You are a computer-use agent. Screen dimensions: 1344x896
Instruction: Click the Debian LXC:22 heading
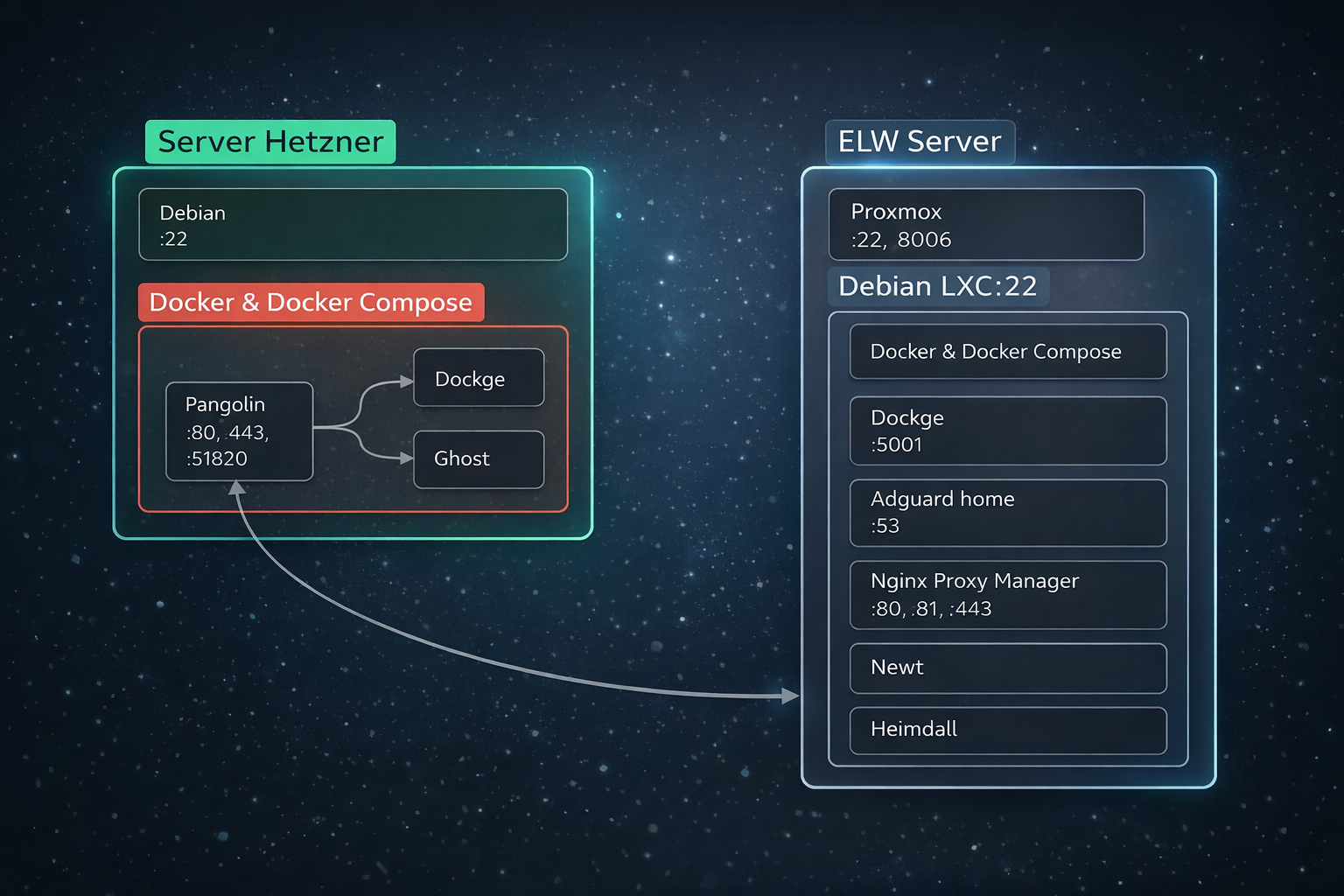[938, 287]
